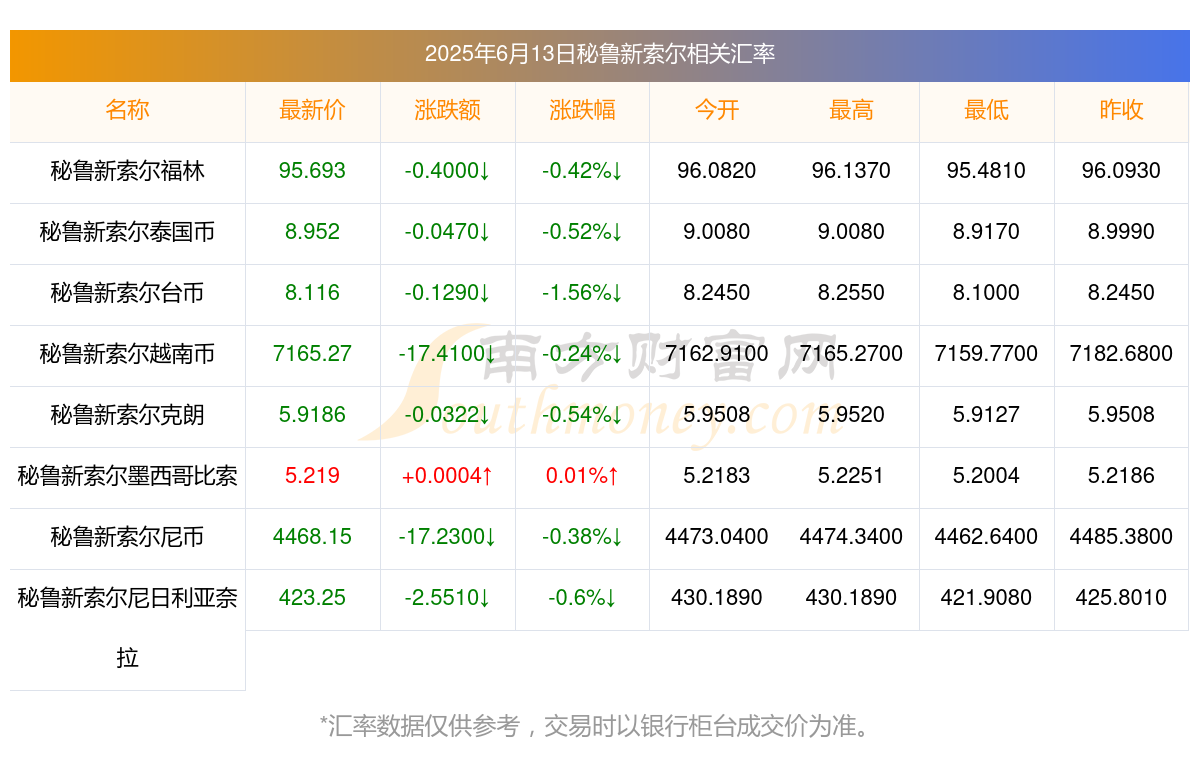This screenshot has width=1200, height=757.
Task: Click the 昨收 column header
Action: point(1121,110)
